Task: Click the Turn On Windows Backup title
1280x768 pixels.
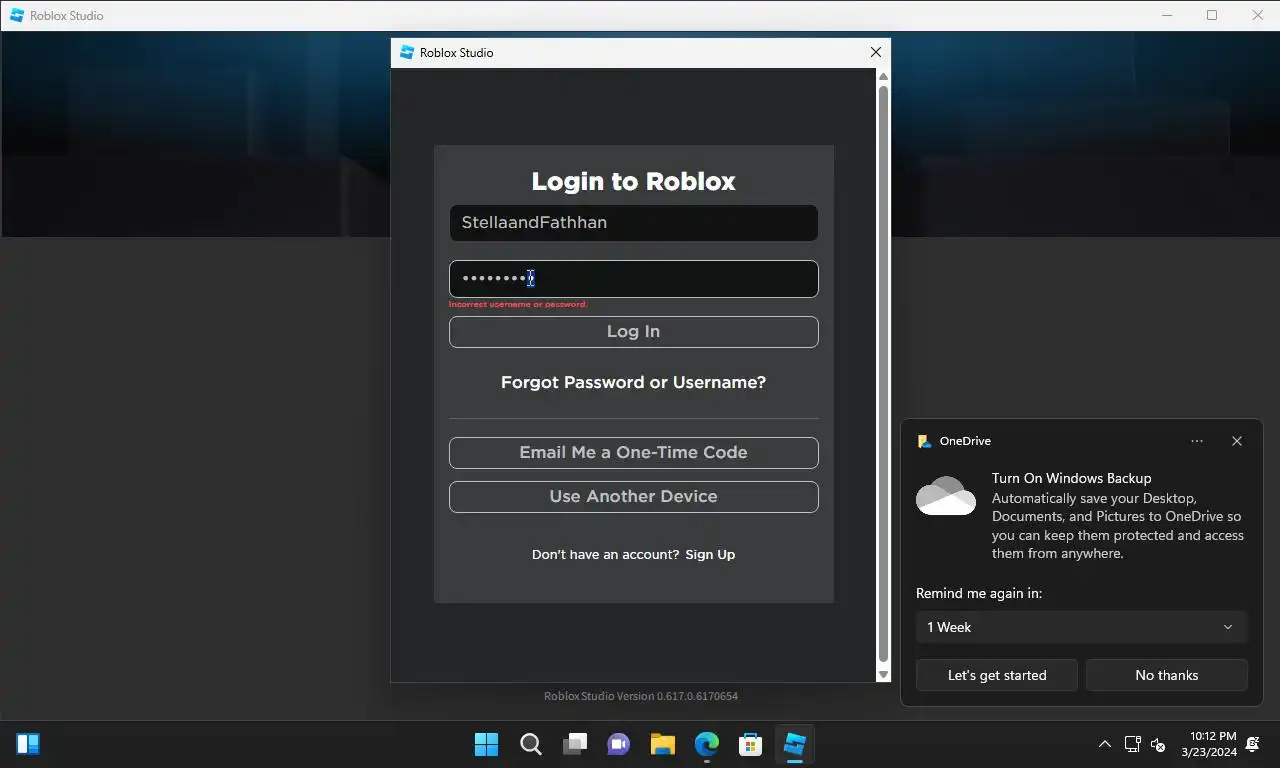Action: coord(1072,478)
